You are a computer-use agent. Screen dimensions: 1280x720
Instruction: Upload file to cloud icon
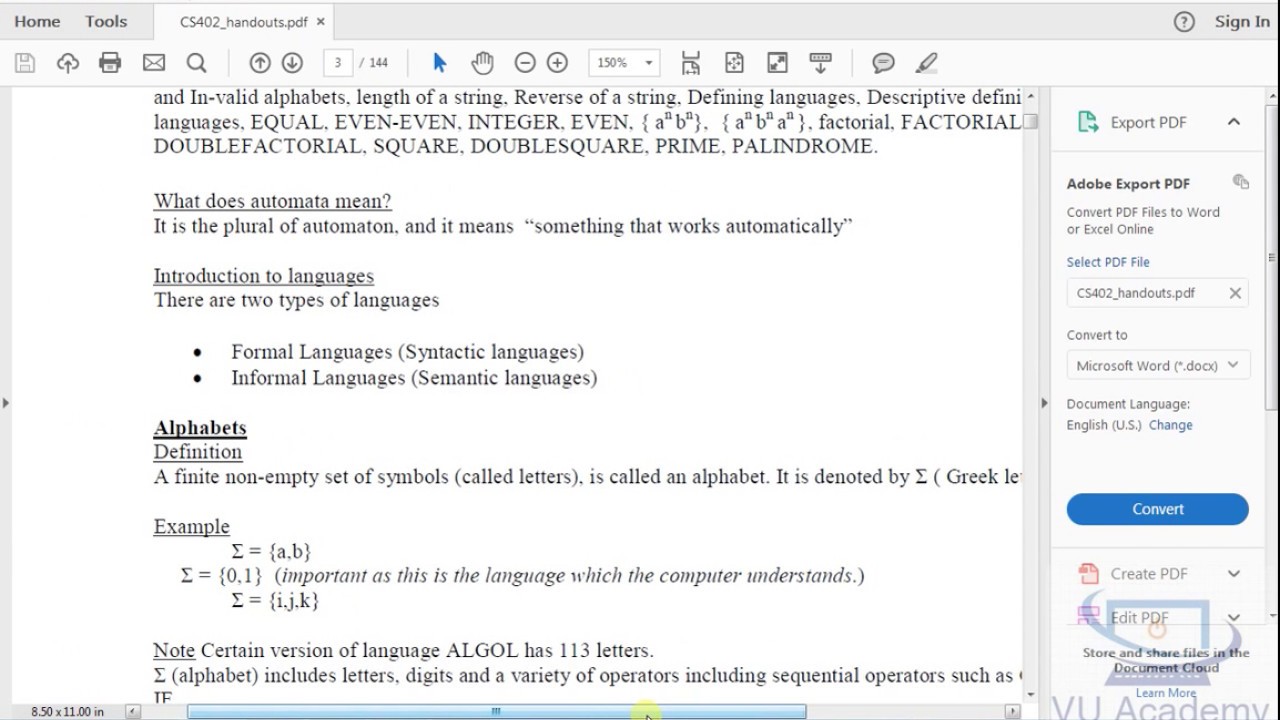[x=68, y=63]
